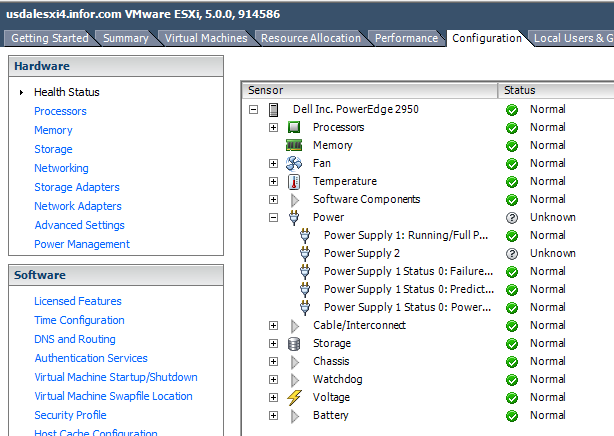Click the Temperature thermometer icon
614x436 pixels.
click(x=294, y=182)
